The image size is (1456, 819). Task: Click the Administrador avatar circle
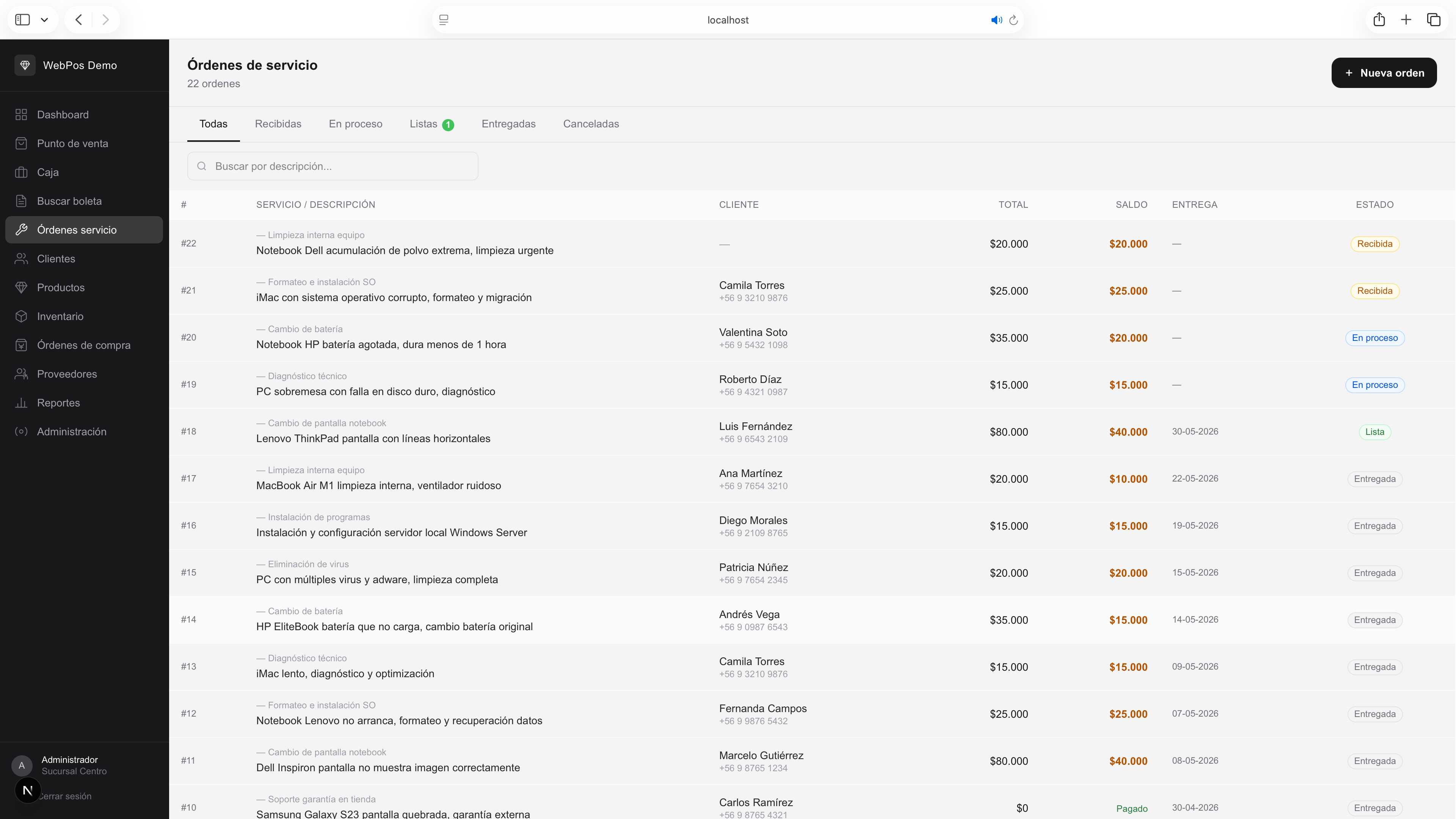[22, 765]
